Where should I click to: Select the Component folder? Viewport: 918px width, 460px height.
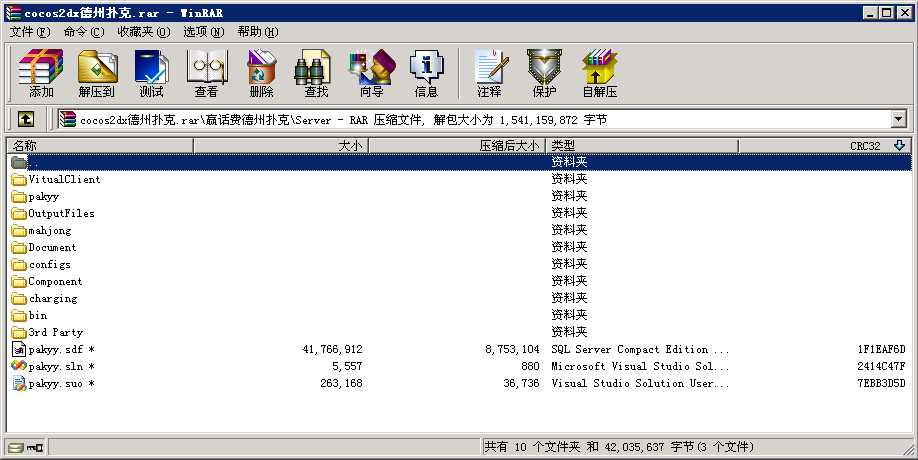tap(55, 281)
